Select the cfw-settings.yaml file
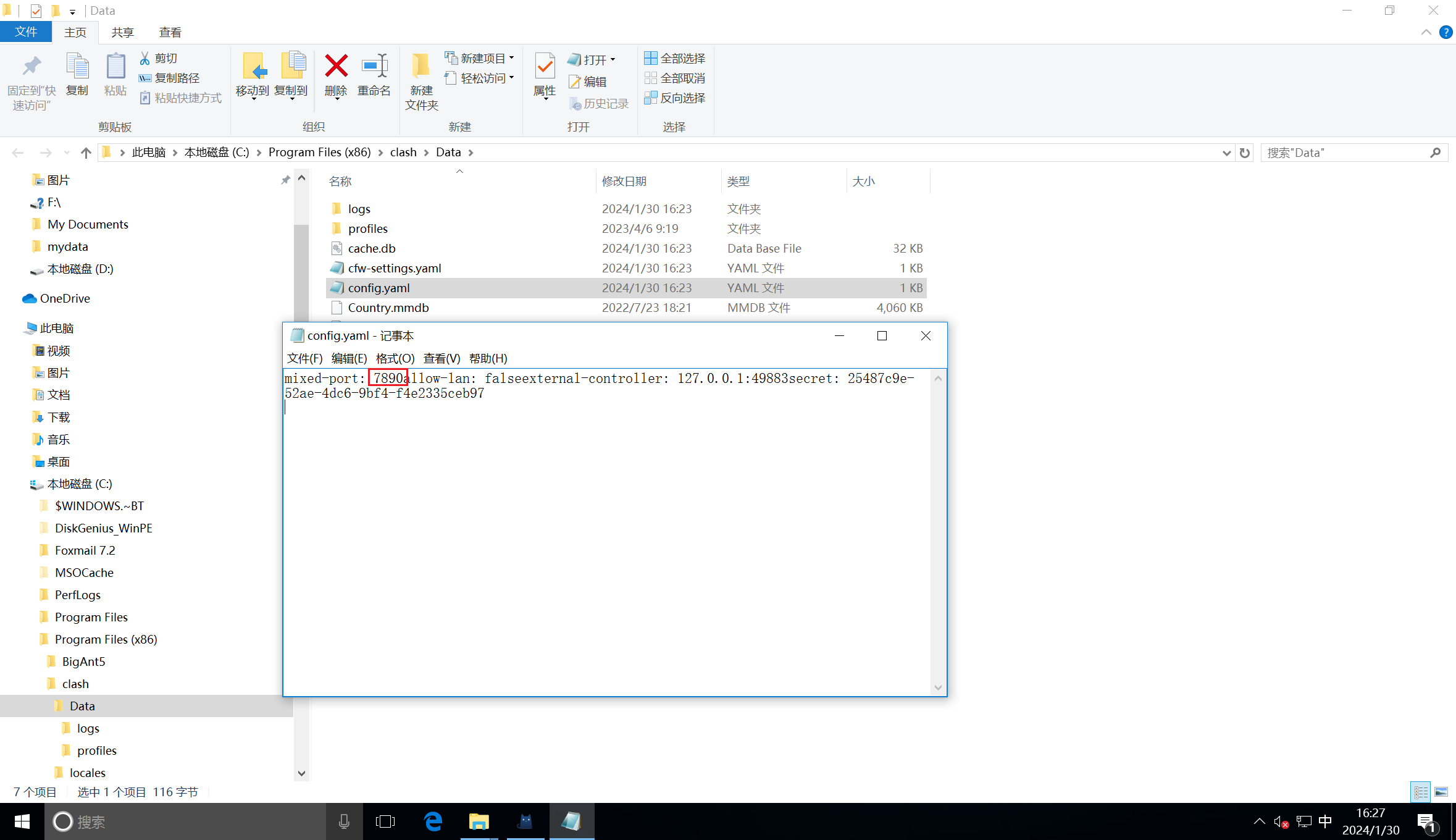 pos(625,268)
